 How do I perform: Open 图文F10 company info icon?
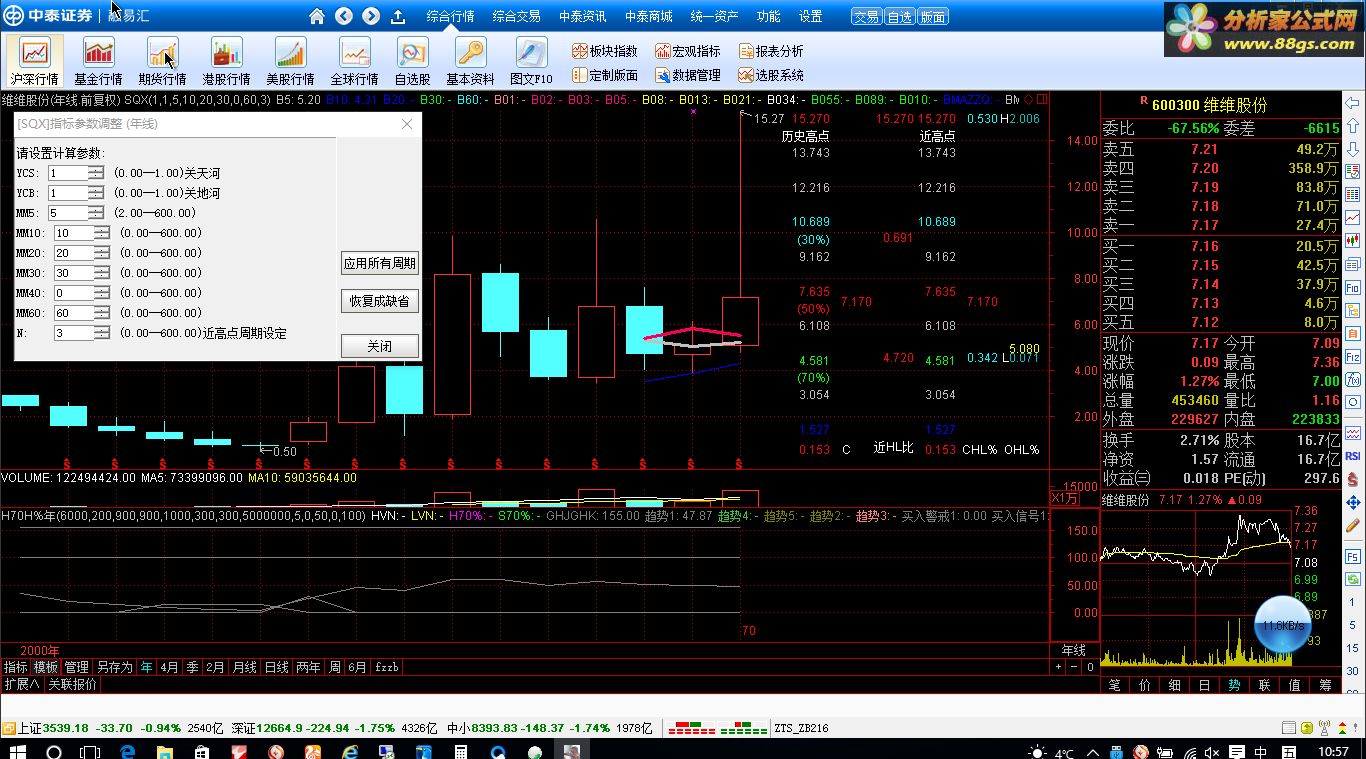click(531, 60)
